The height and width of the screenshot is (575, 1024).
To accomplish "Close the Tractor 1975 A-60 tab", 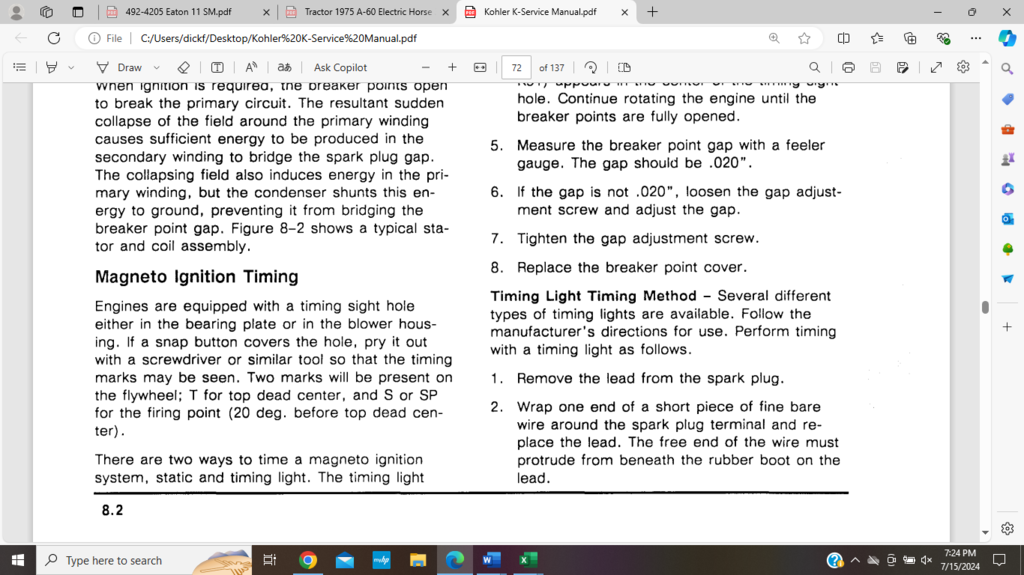I will pos(445,12).
